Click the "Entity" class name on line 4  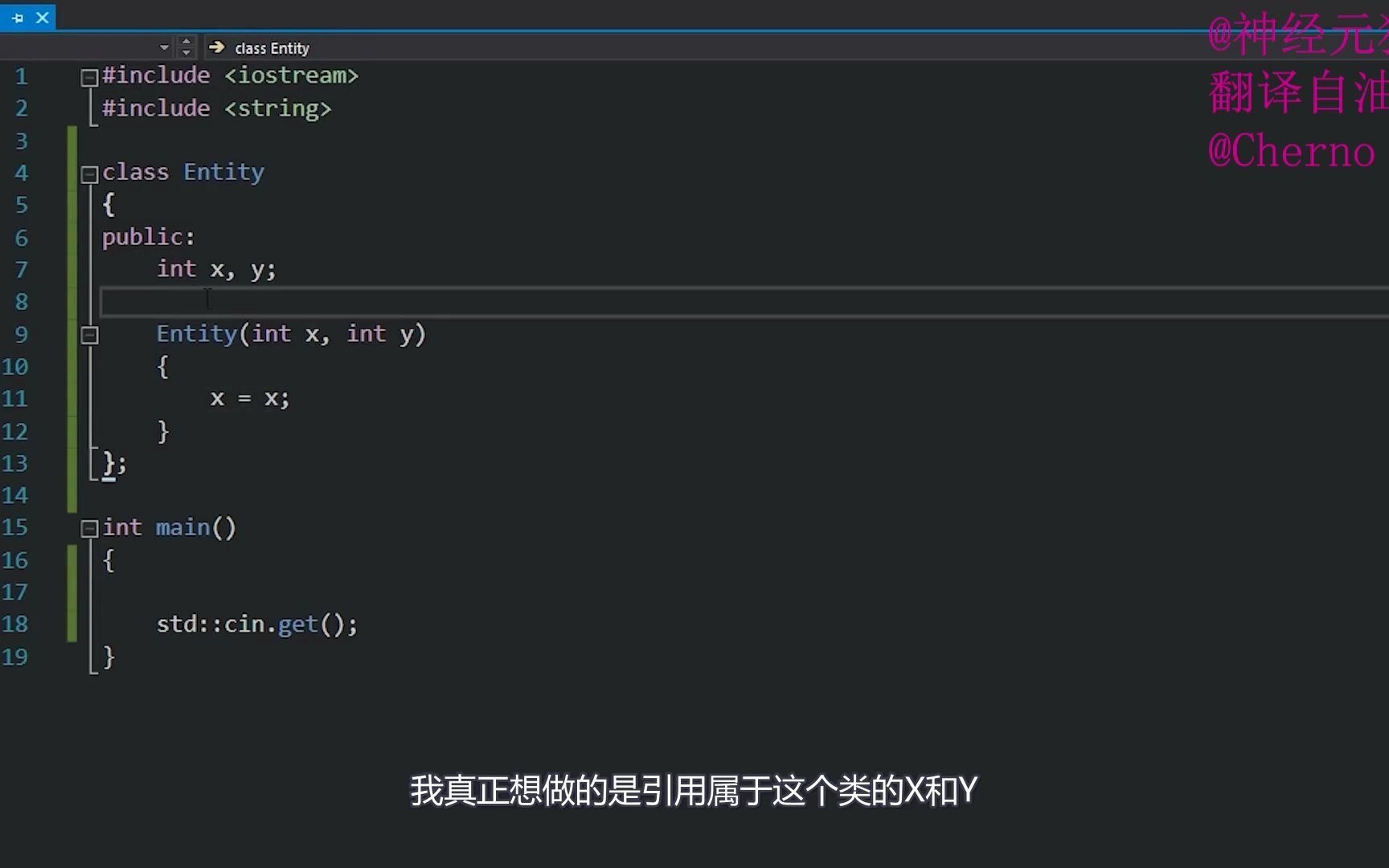coord(223,172)
